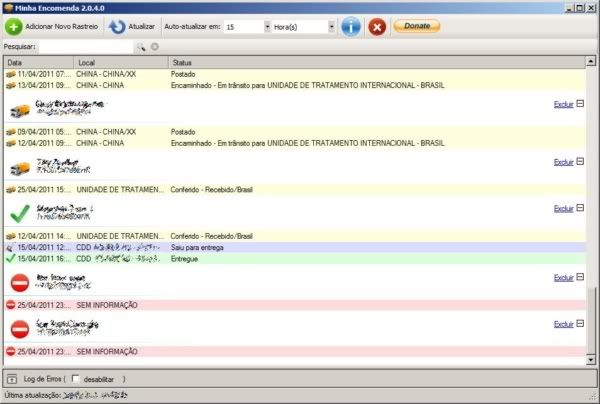
Task: Click Excluir link of delivered checkmark package
Action: click(563, 209)
